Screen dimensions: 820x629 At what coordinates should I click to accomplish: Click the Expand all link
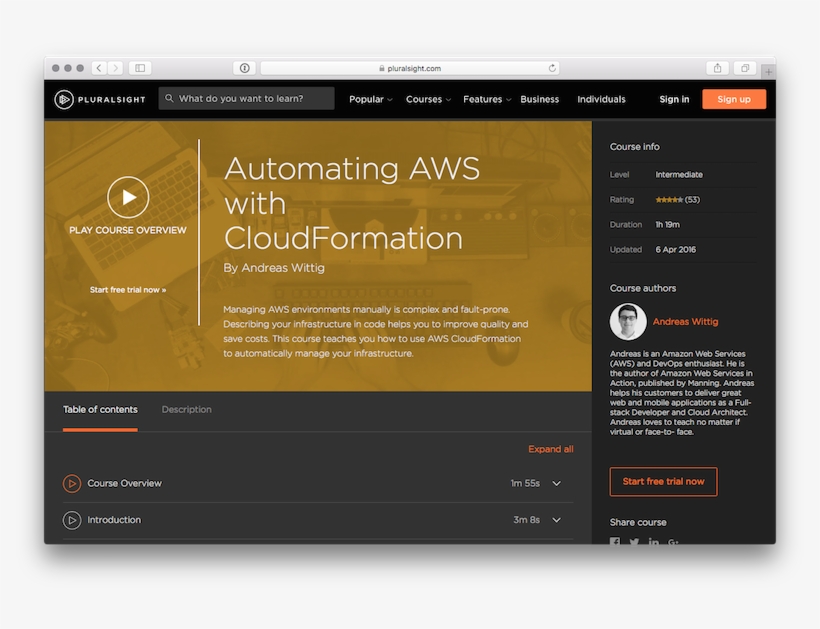click(x=551, y=449)
